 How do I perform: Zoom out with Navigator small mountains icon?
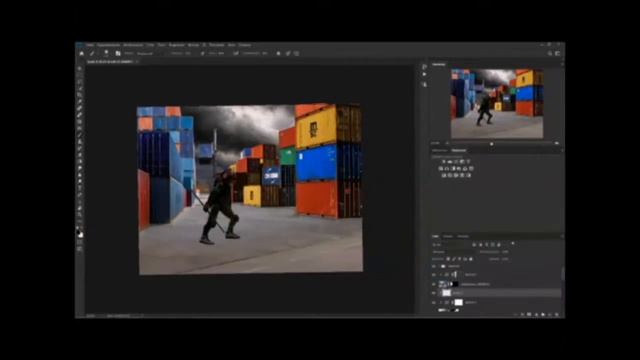[447, 143]
